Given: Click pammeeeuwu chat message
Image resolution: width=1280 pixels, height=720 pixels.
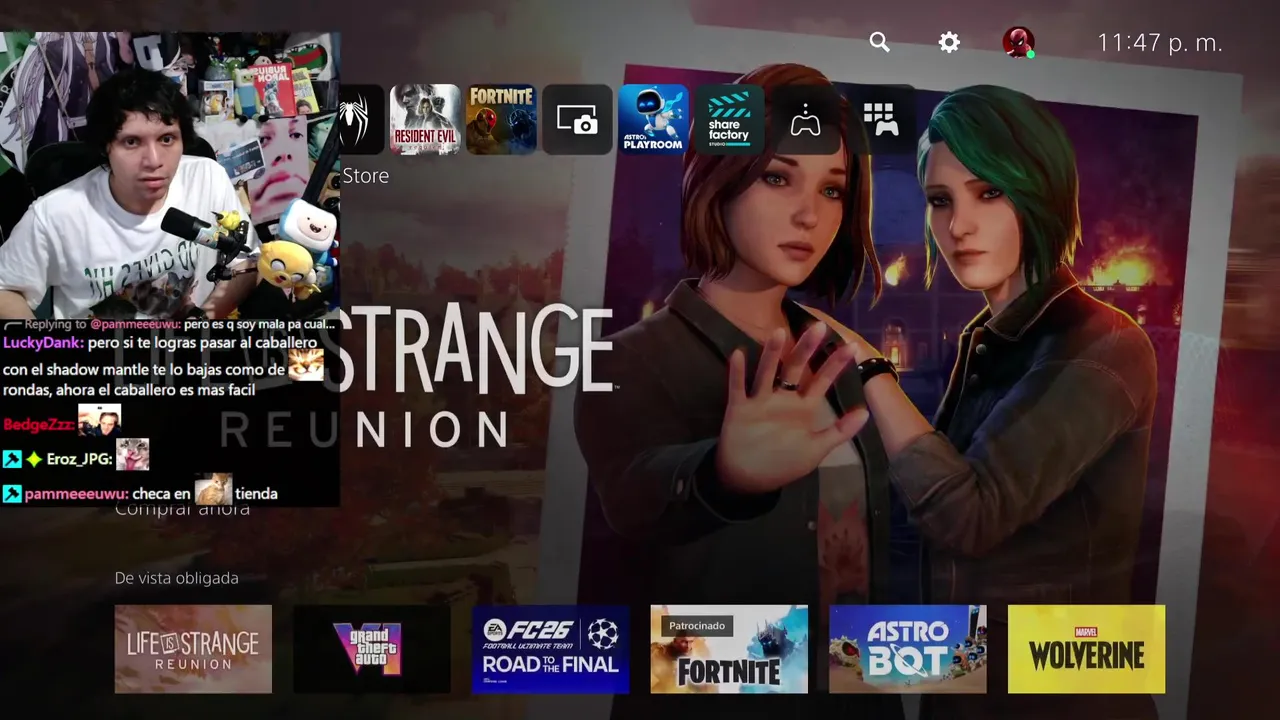Looking at the screenshot, I should tap(140, 493).
